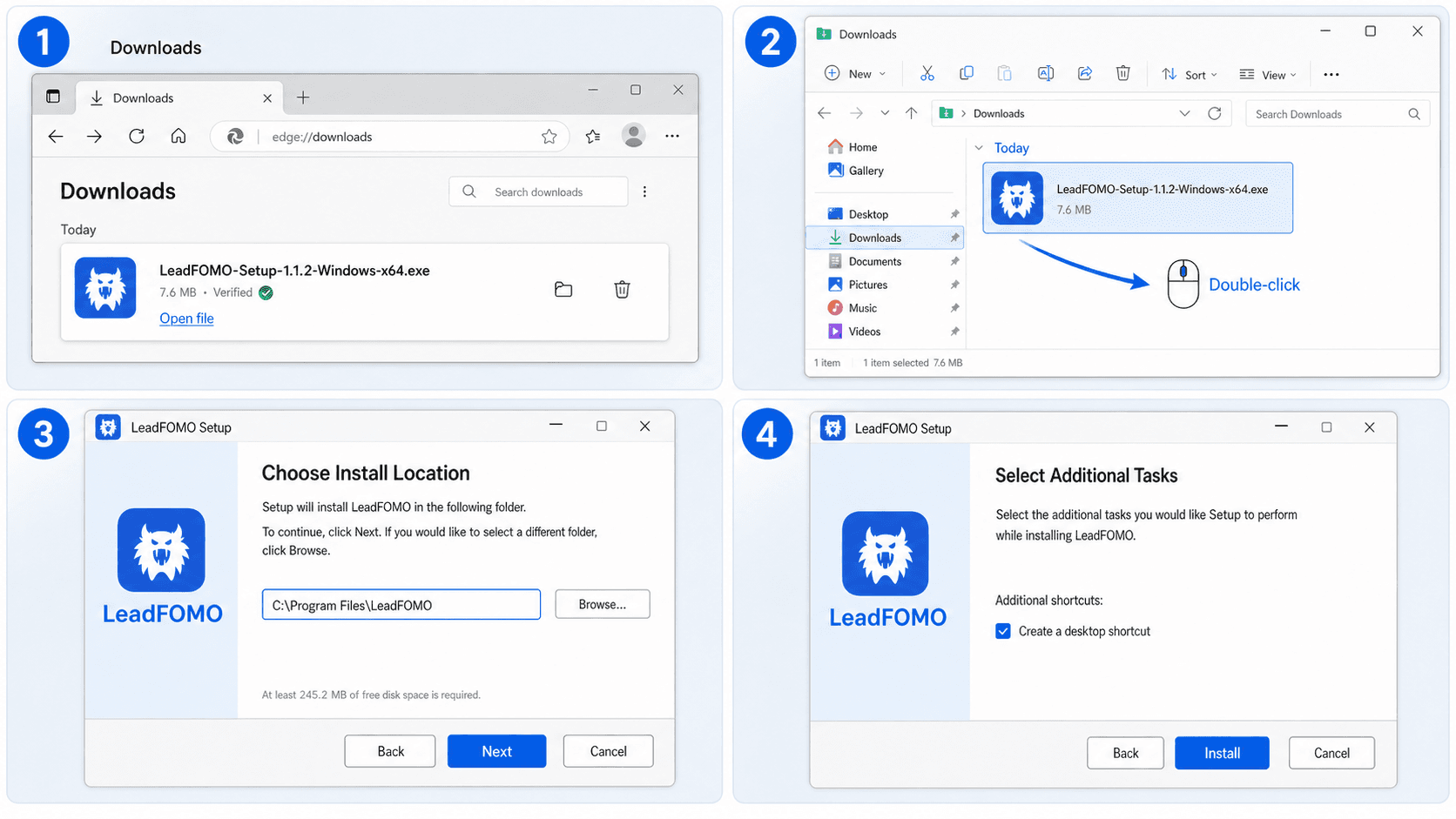Add edge://downloads to favorites with star
Viewport: 1456px width, 819px height.
coord(549,137)
